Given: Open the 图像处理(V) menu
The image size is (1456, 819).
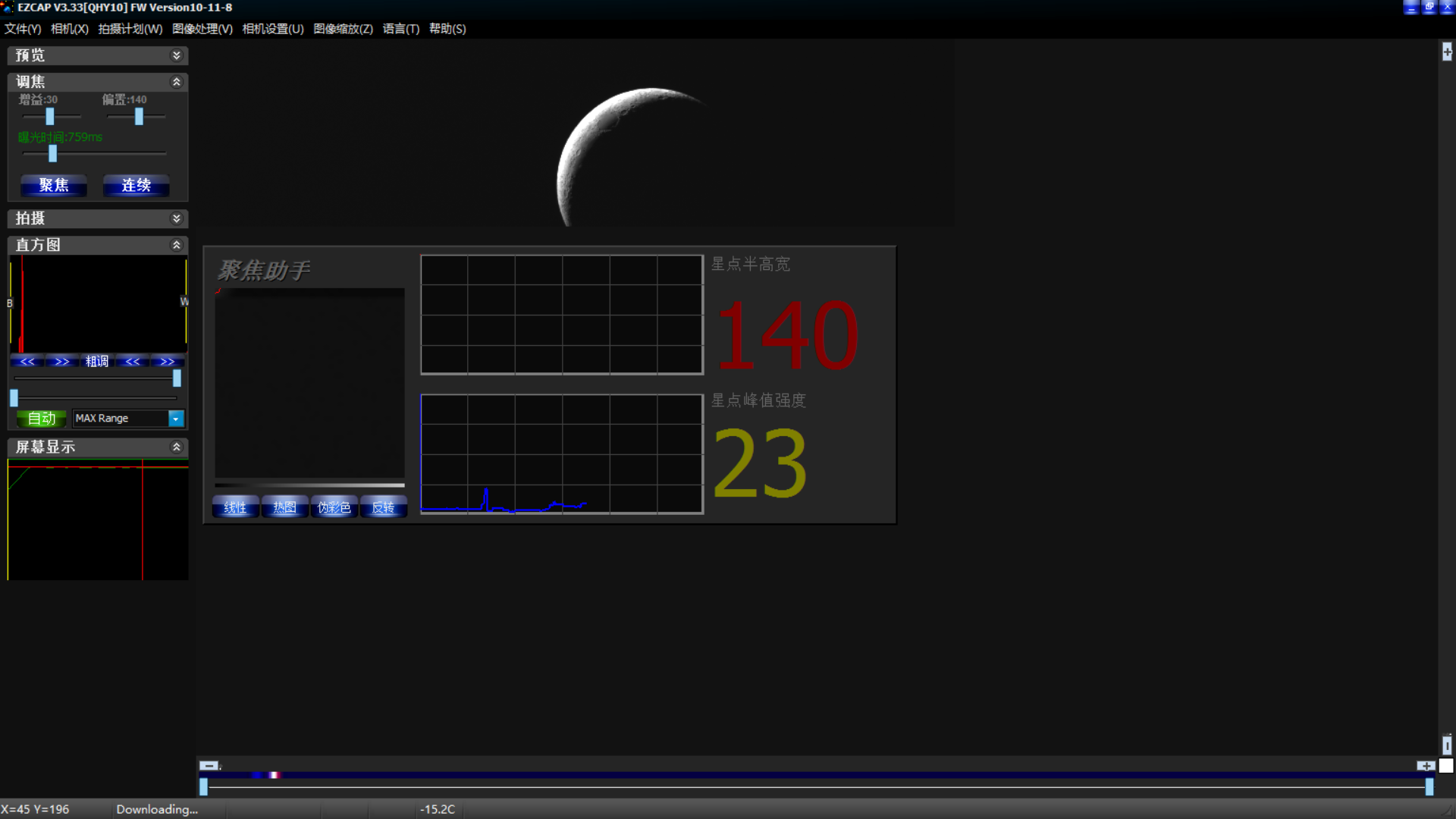Looking at the screenshot, I should pyautogui.click(x=202, y=29).
